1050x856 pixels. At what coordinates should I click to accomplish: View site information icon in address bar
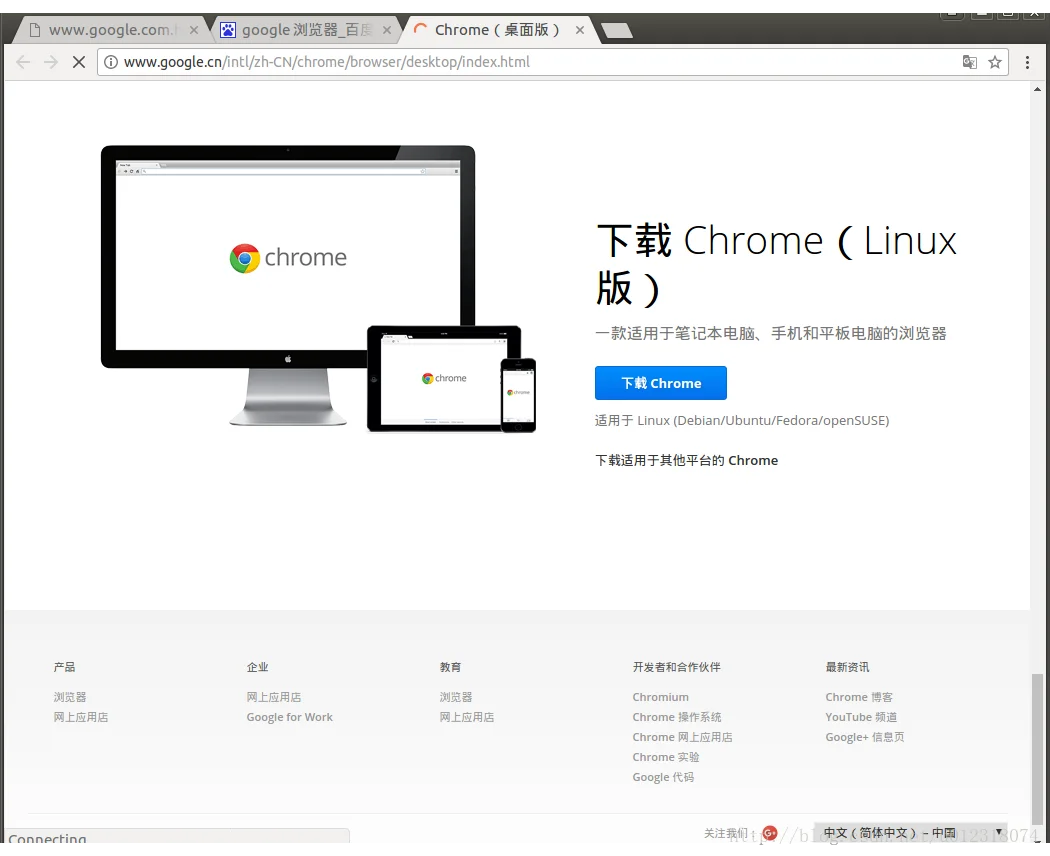(x=111, y=62)
